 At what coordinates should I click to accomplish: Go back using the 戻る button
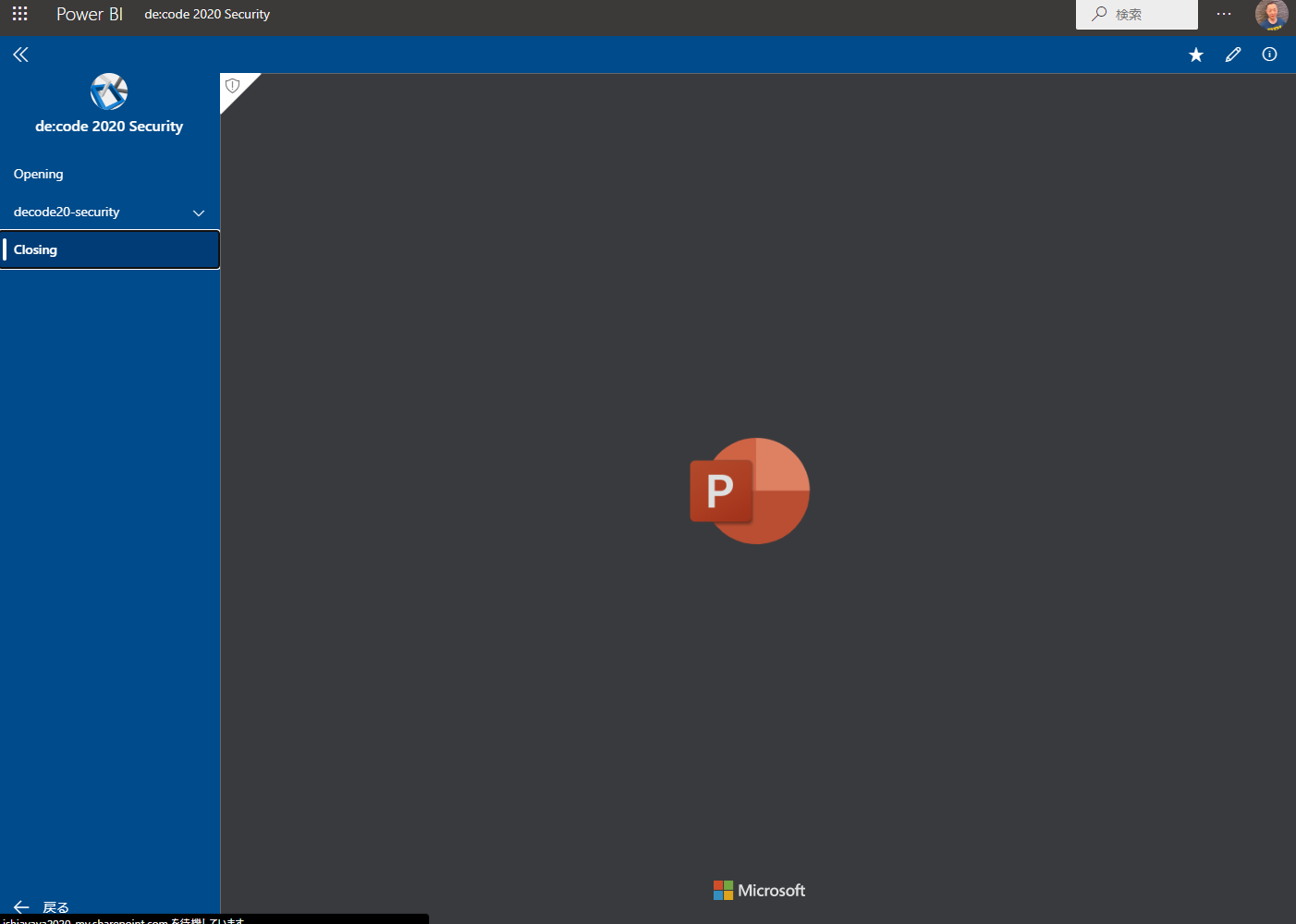[x=42, y=907]
